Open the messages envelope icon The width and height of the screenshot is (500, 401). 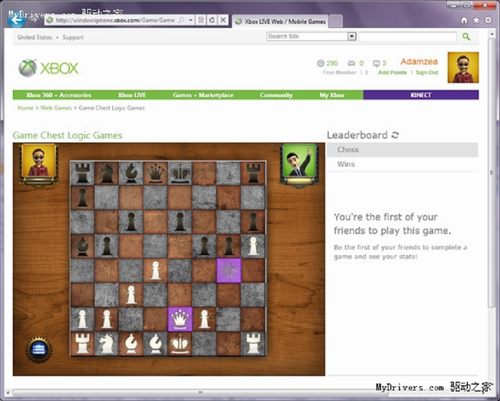[x=351, y=63]
